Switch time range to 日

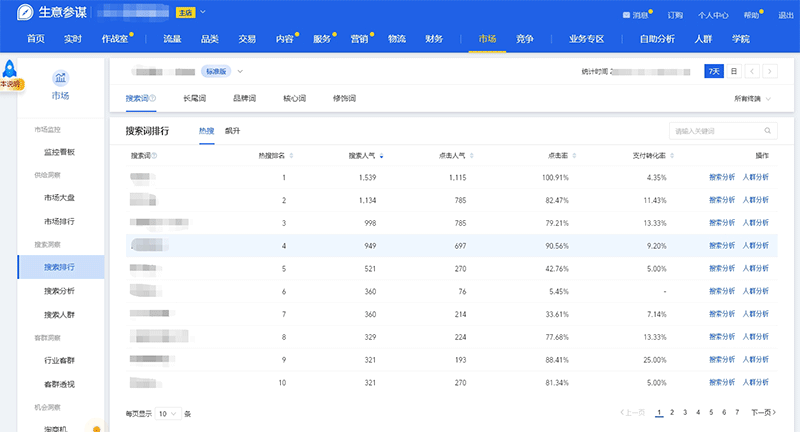coord(734,72)
